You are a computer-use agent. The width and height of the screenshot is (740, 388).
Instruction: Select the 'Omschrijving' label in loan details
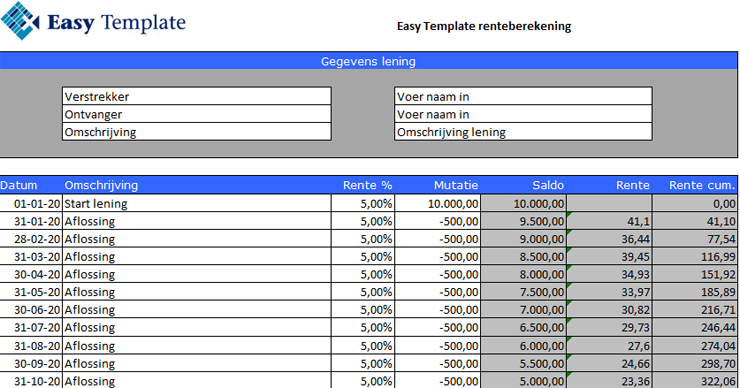197,132
